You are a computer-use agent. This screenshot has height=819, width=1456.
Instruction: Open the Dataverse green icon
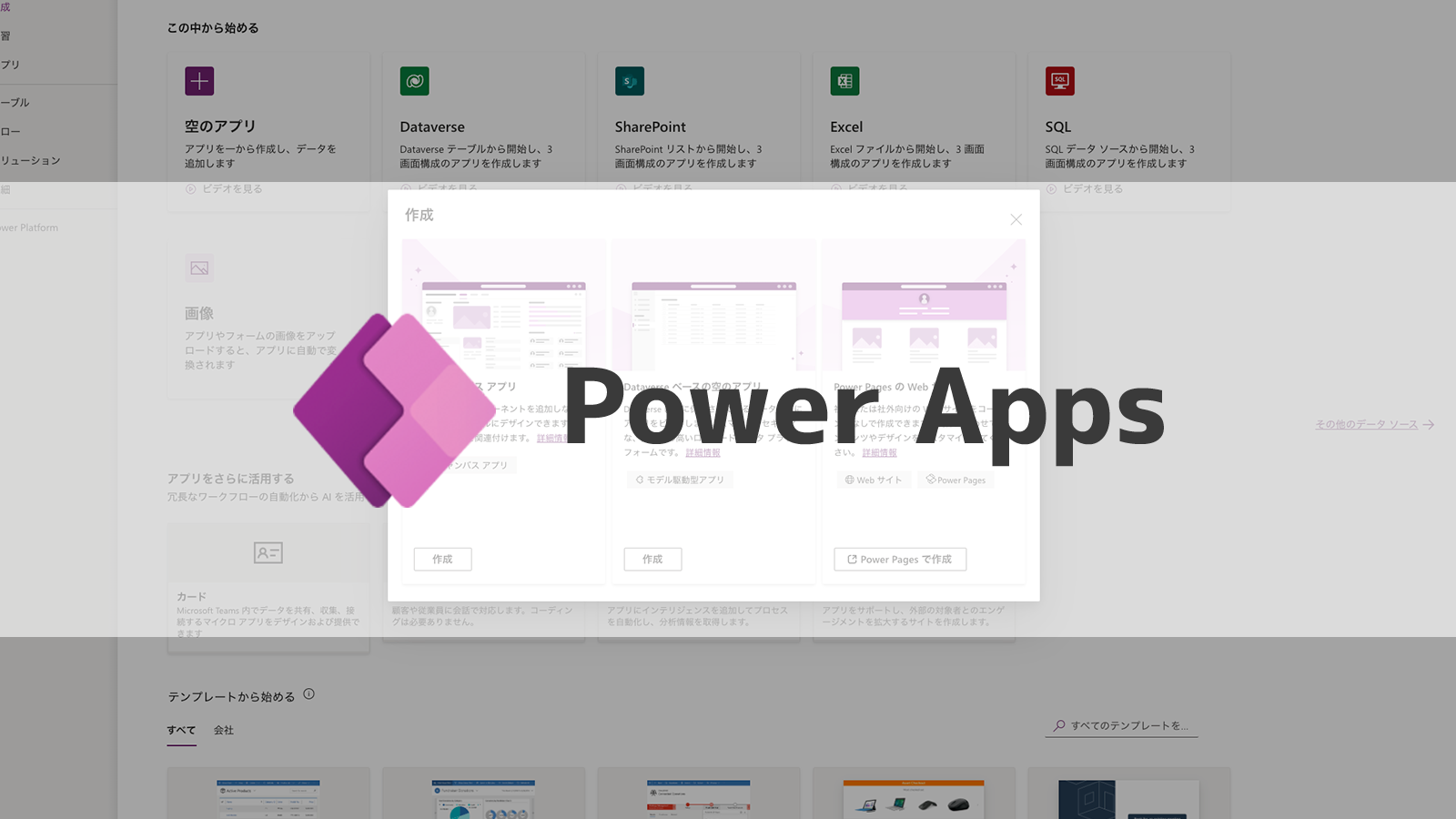click(x=414, y=81)
